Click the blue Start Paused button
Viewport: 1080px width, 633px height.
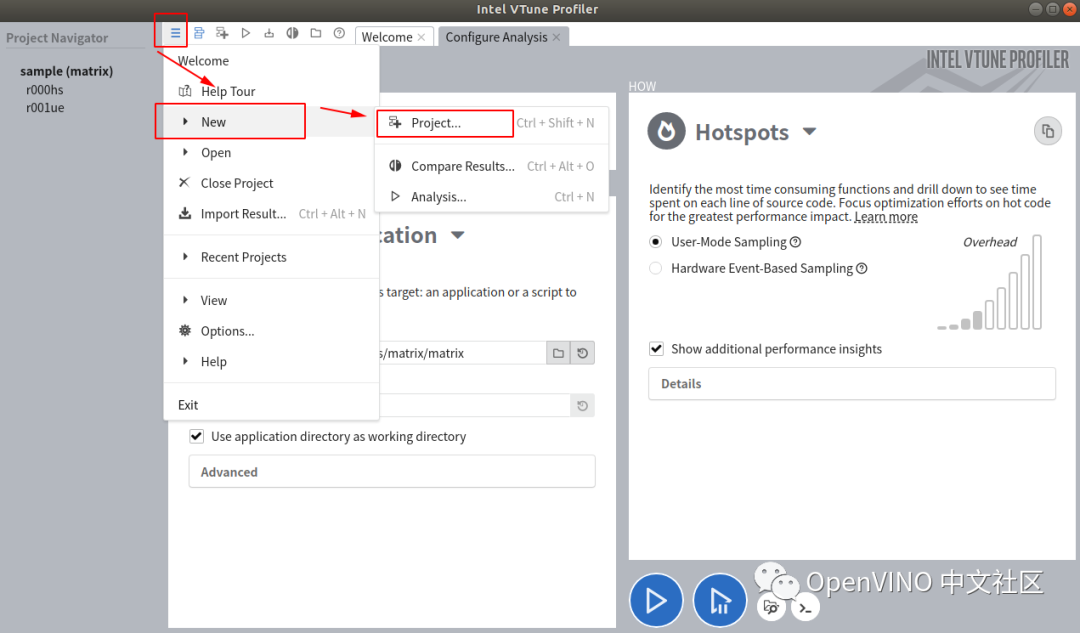(720, 601)
